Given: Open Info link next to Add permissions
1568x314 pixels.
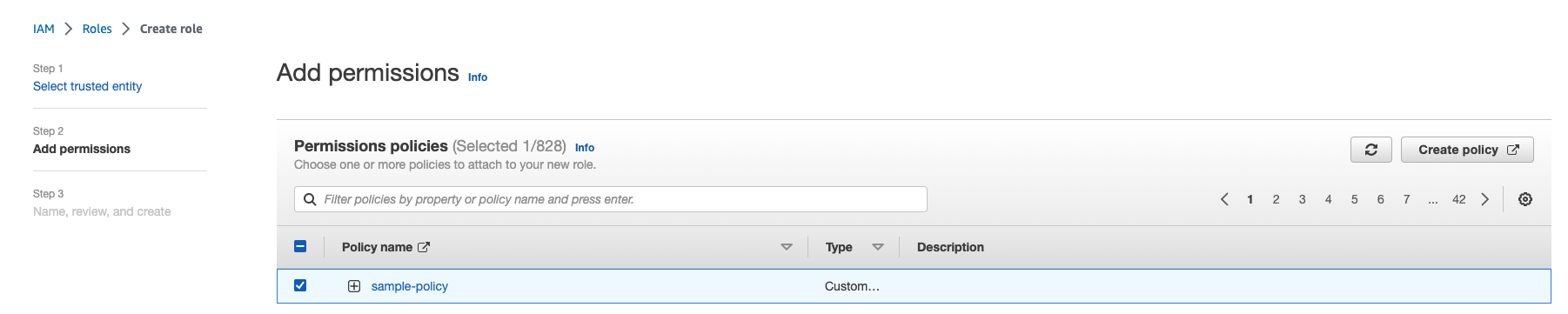Looking at the screenshot, I should 478,77.
